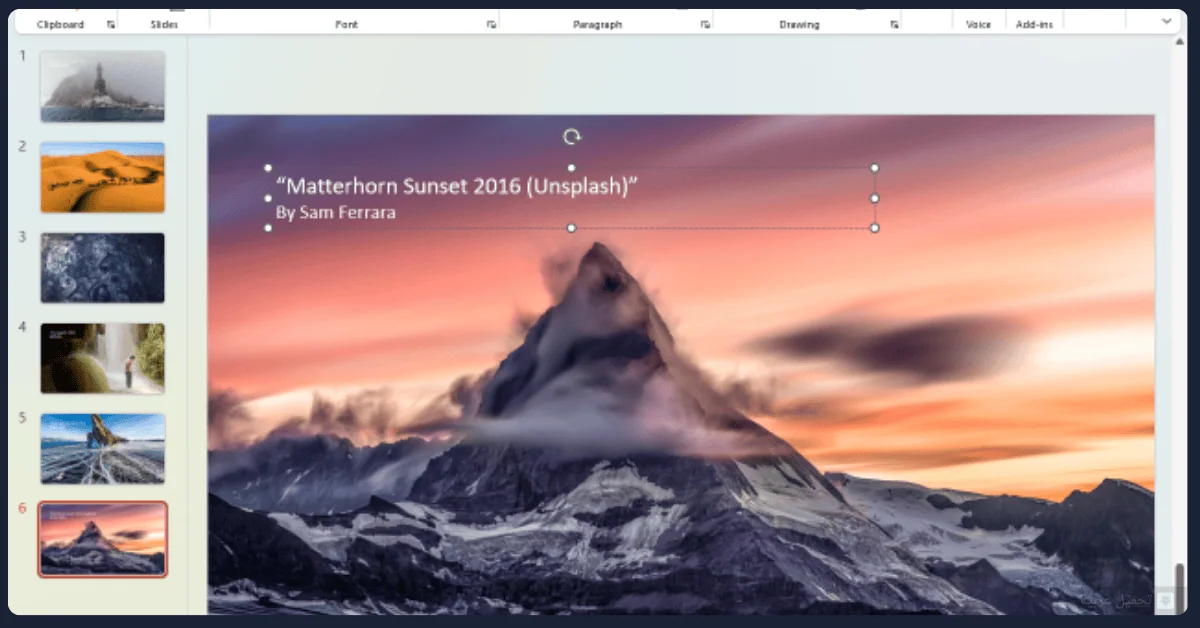Open the Drawing group dialog launcher
The image size is (1200, 628).
(x=893, y=24)
